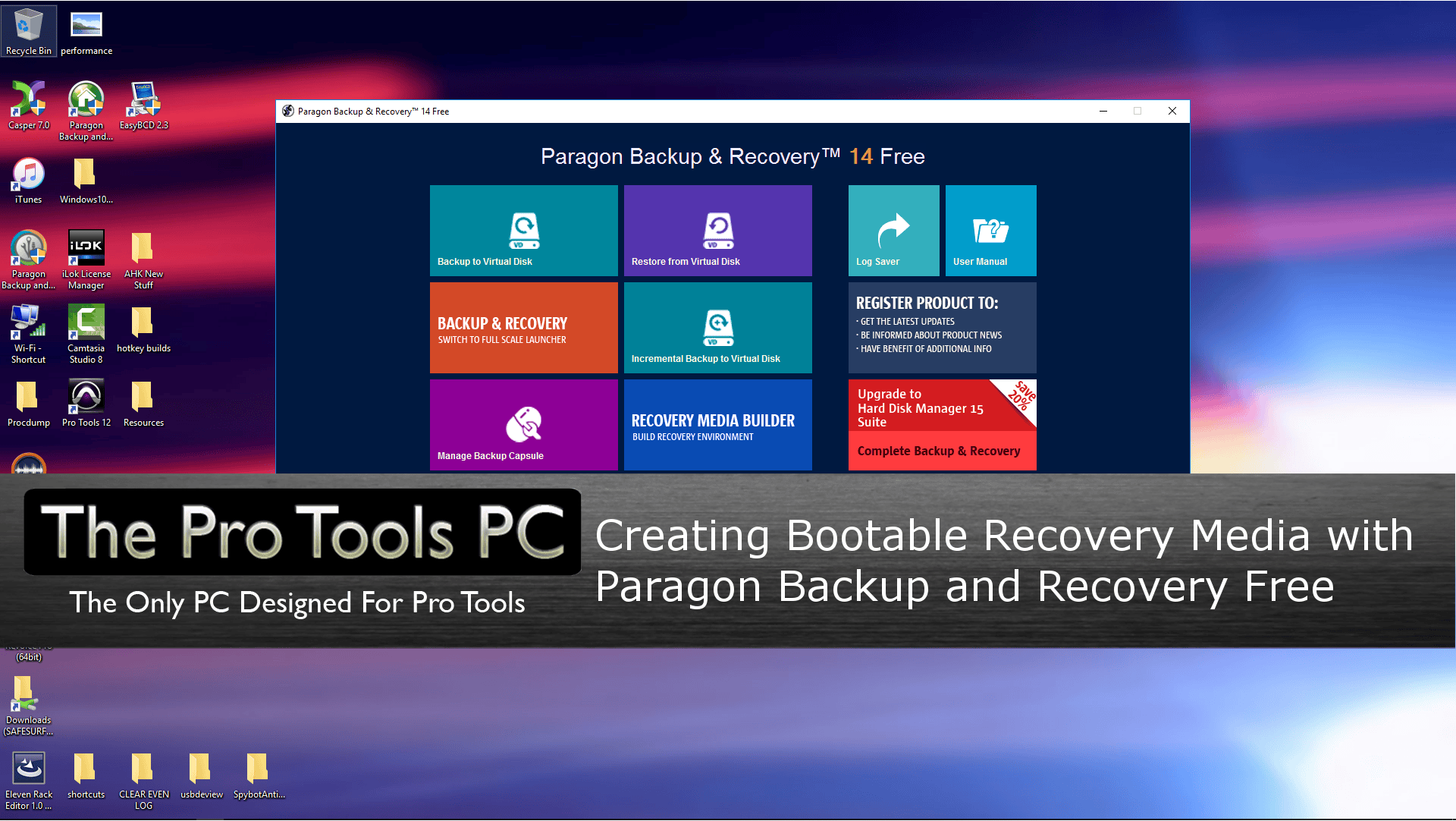Open Paragon Backup shortcut beside iLok

[x=29, y=260]
